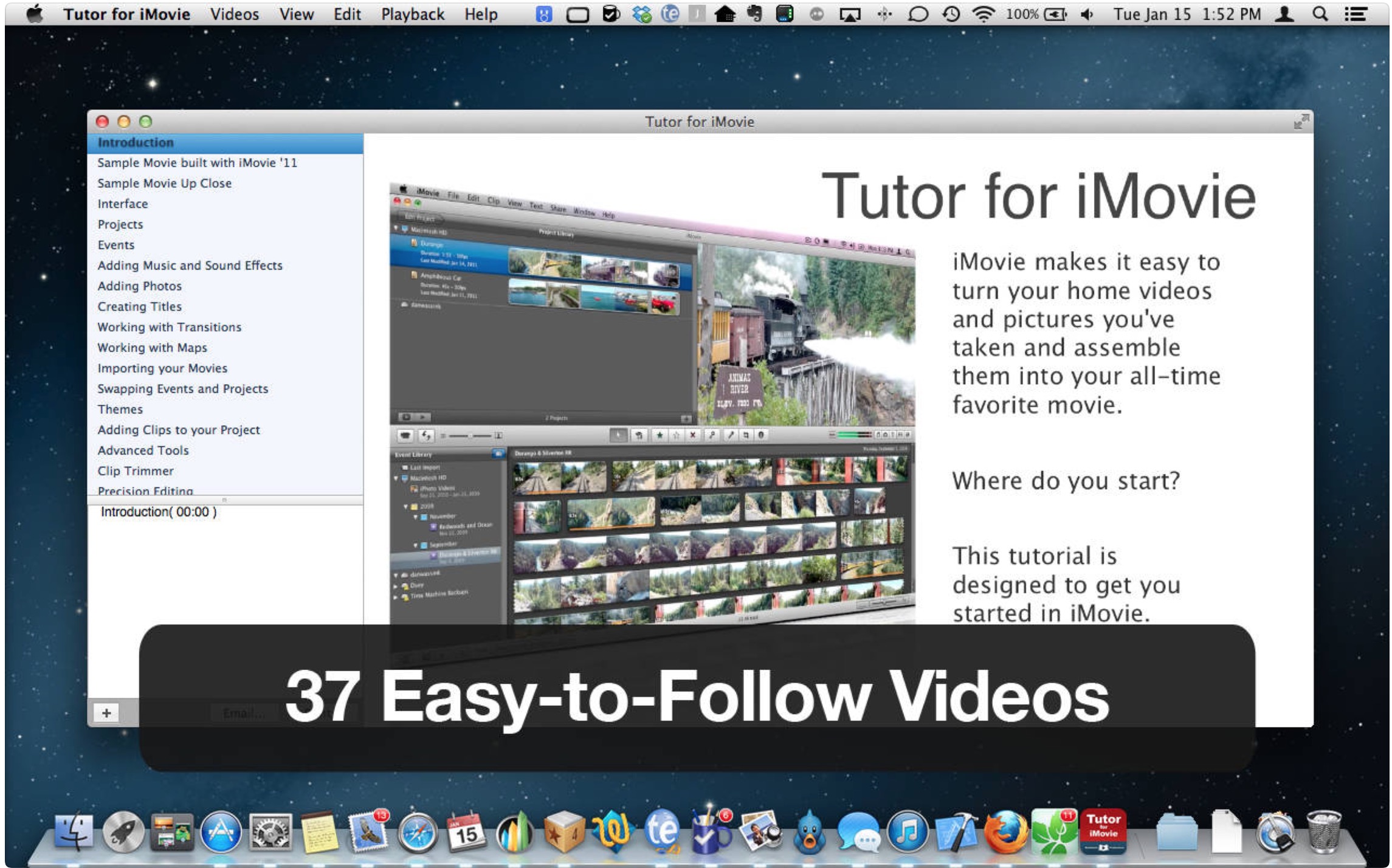Image resolution: width=1392 pixels, height=868 pixels.
Task: Enter fullscreen via the title bar arrows icon
Action: 1300,122
